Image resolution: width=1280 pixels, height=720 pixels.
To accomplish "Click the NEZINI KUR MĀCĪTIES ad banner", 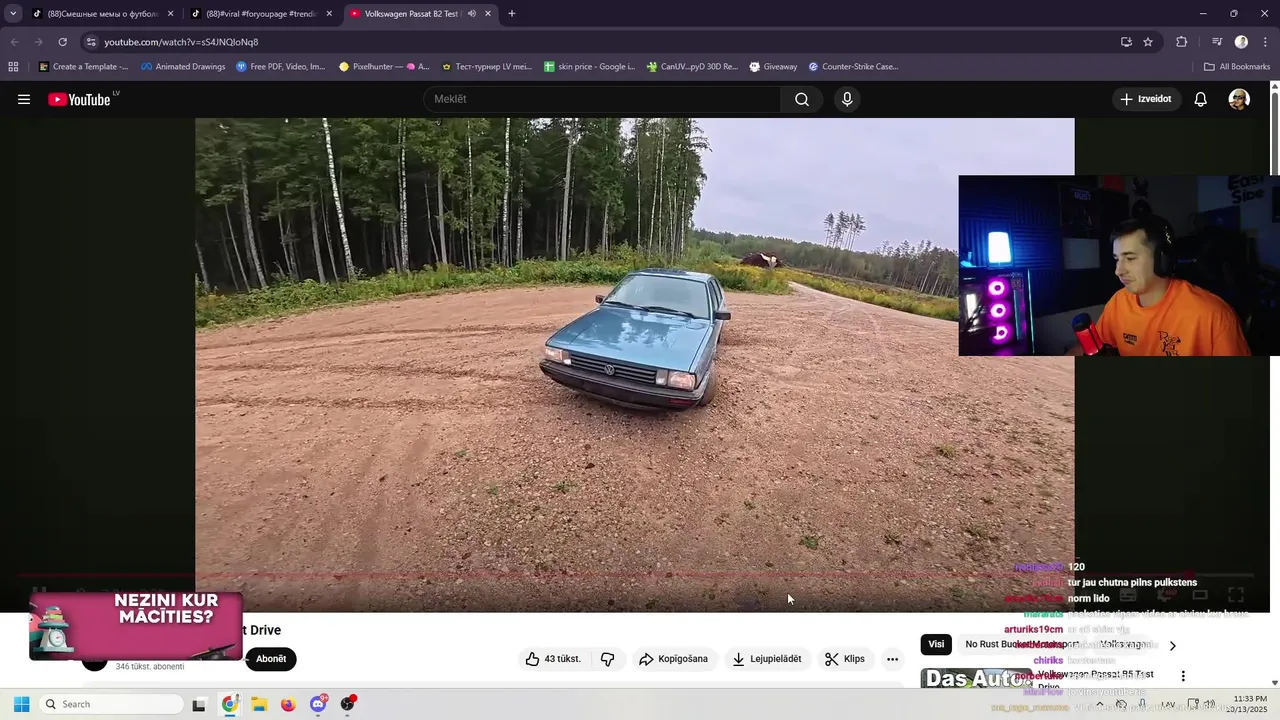I will (135, 625).
